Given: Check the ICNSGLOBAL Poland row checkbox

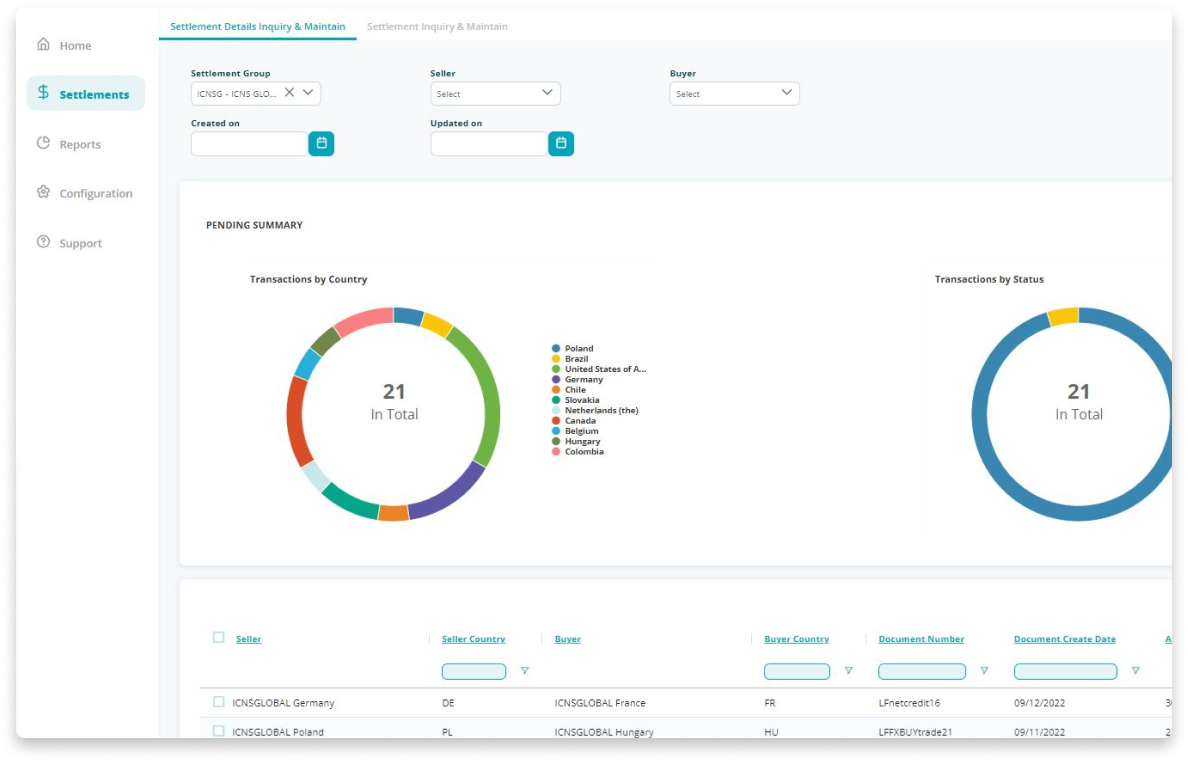Looking at the screenshot, I should (219, 731).
